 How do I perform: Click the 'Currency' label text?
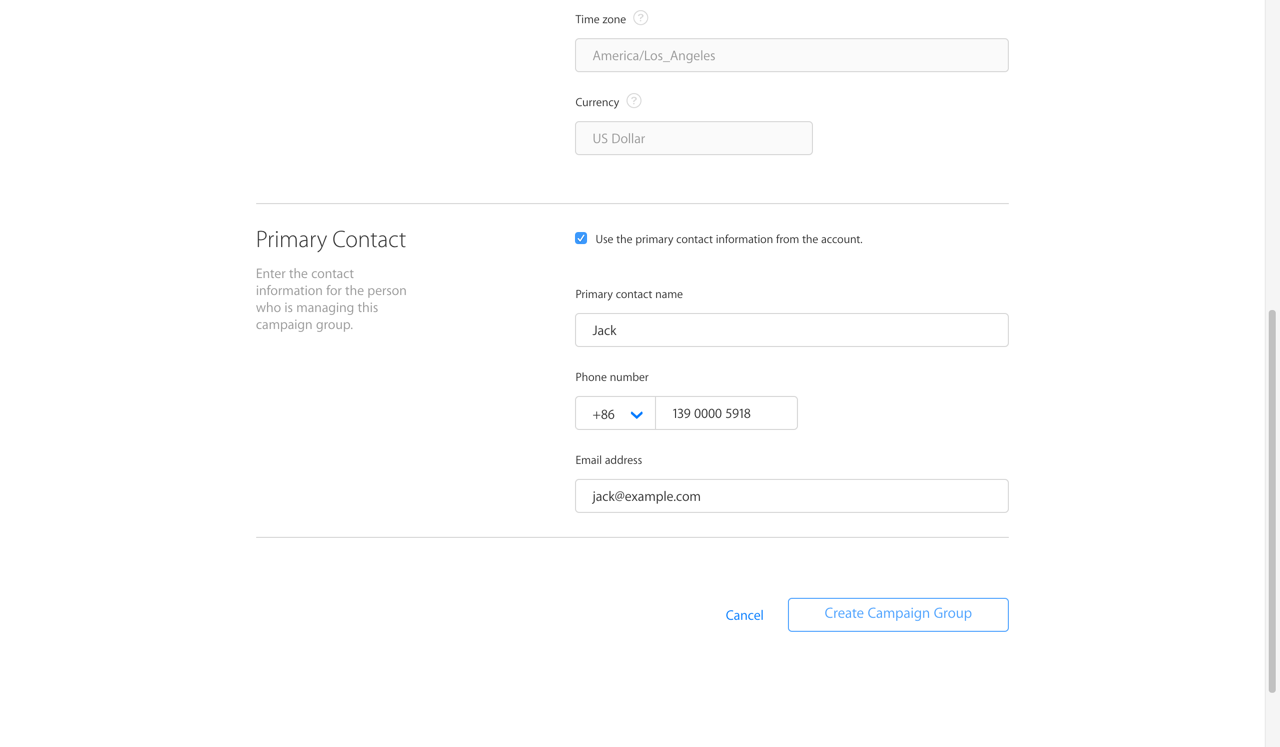coord(597,102)
